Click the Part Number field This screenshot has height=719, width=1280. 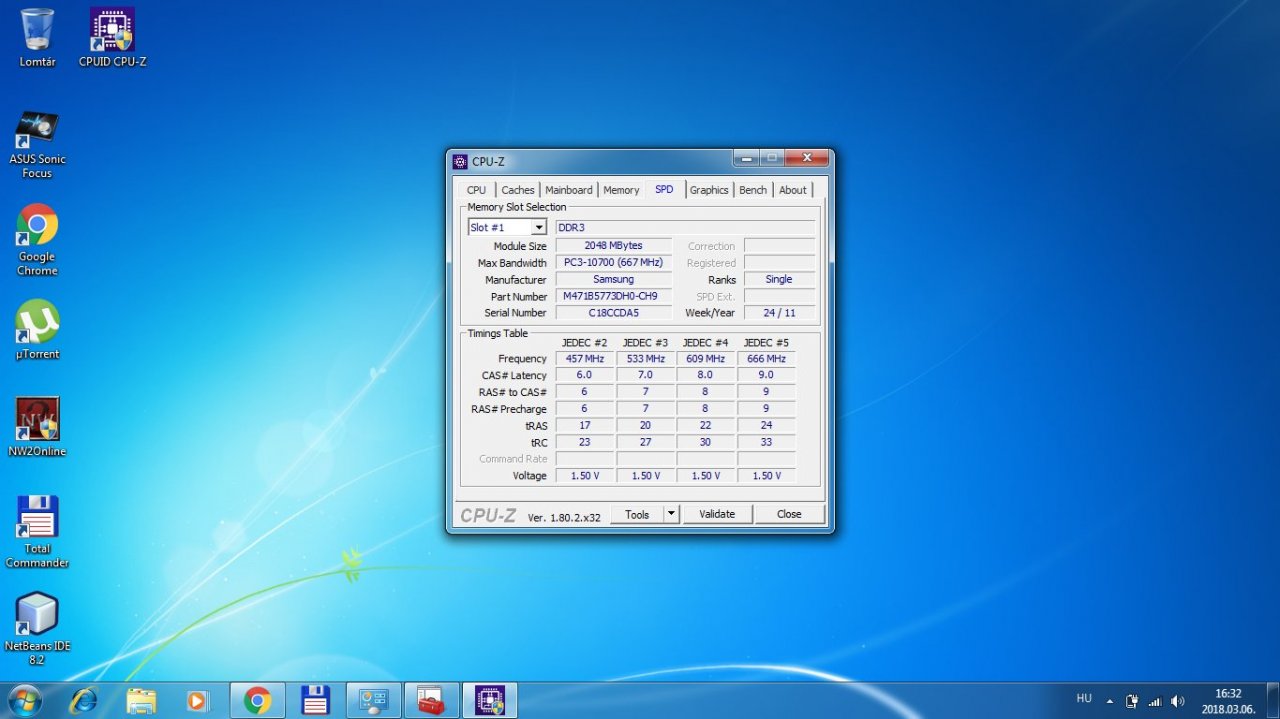click(x=612, y=296)
